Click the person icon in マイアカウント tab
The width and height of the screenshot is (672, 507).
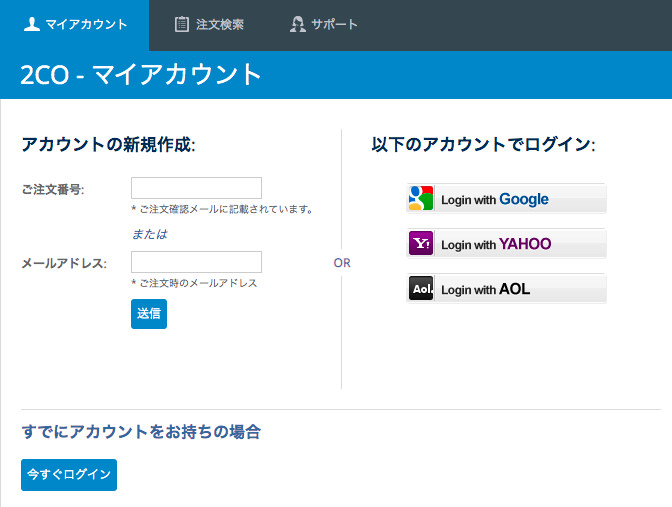click(32, 24)
